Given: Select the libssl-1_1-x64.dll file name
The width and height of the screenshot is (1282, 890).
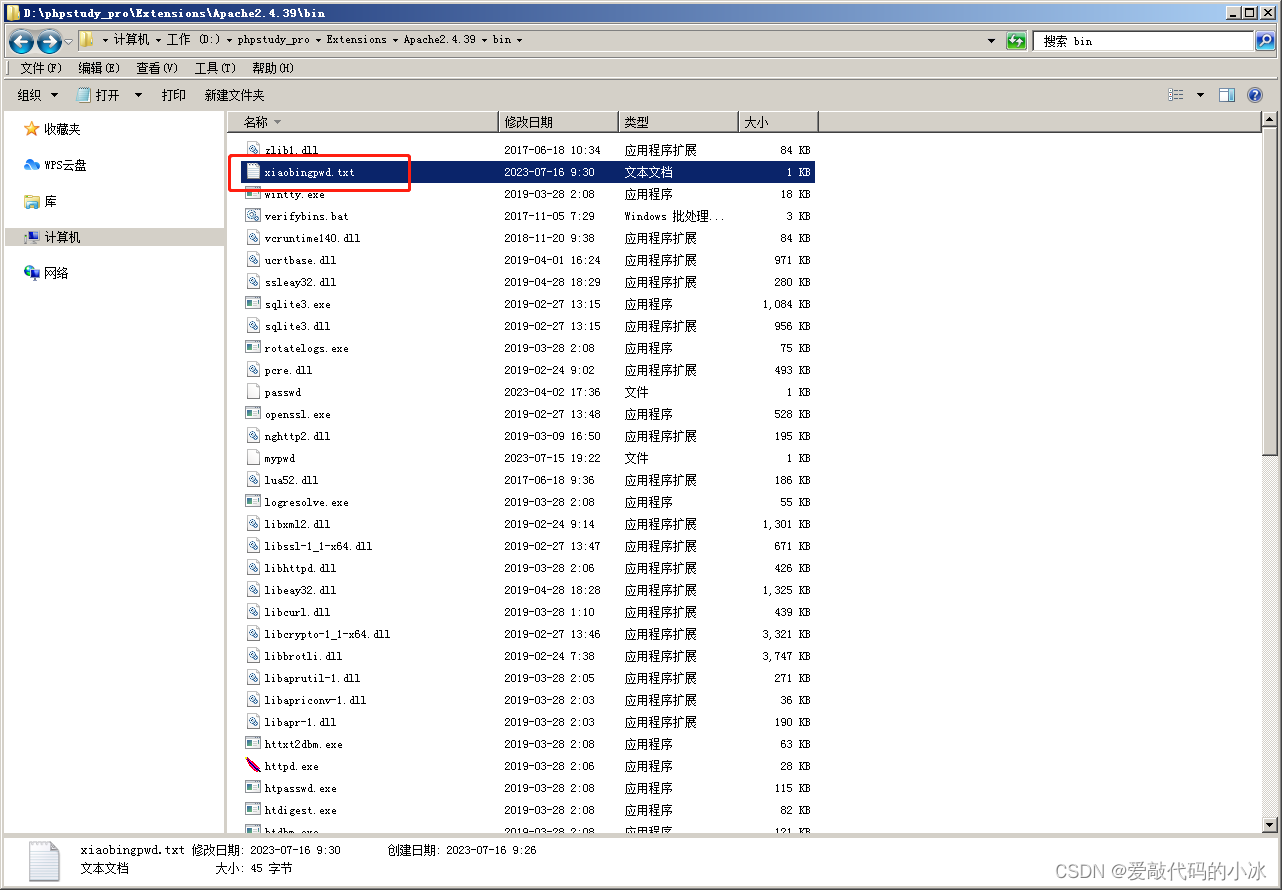Looking at the screenshot, I should 318,546.
